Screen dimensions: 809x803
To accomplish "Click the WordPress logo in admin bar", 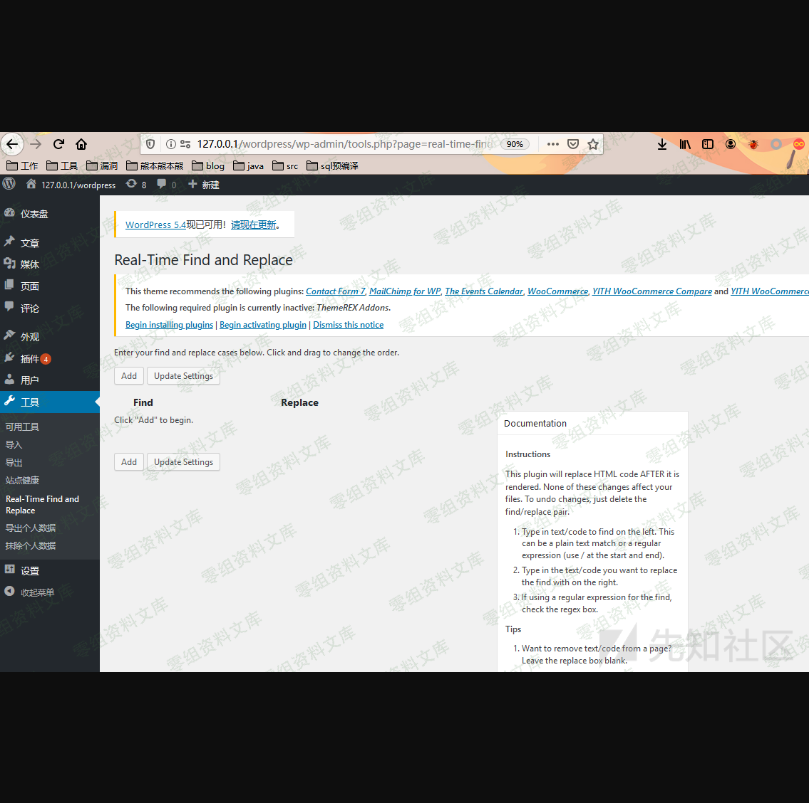I will [x=9, y=184].
